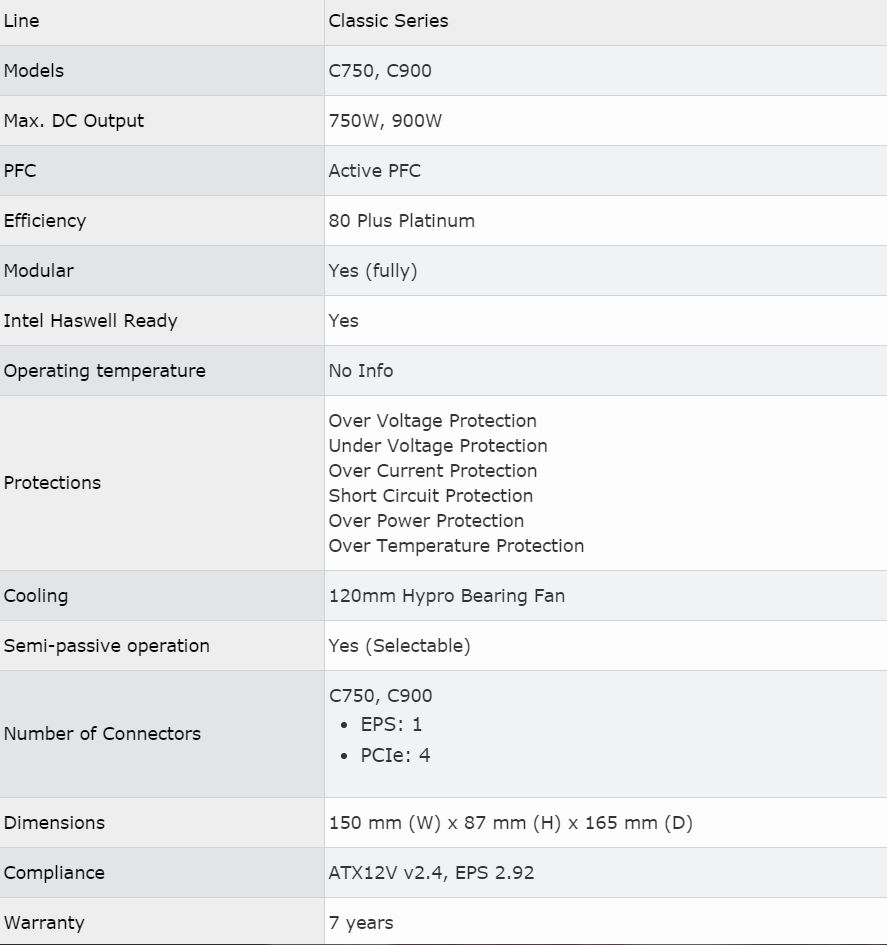Select the "C750, C900" text in Models row

click(380, 71)
